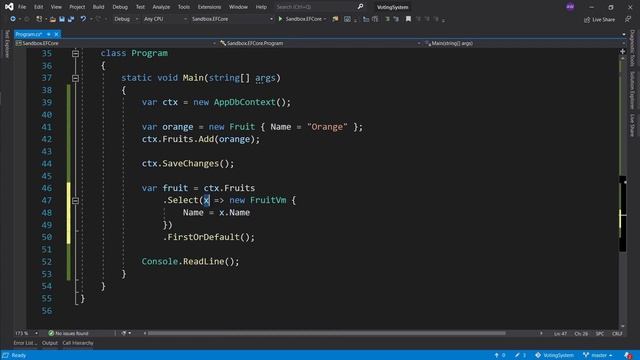Open the File menu
Image resolution: width=640 pixels, height=360 pixels.
coord(22,7)
